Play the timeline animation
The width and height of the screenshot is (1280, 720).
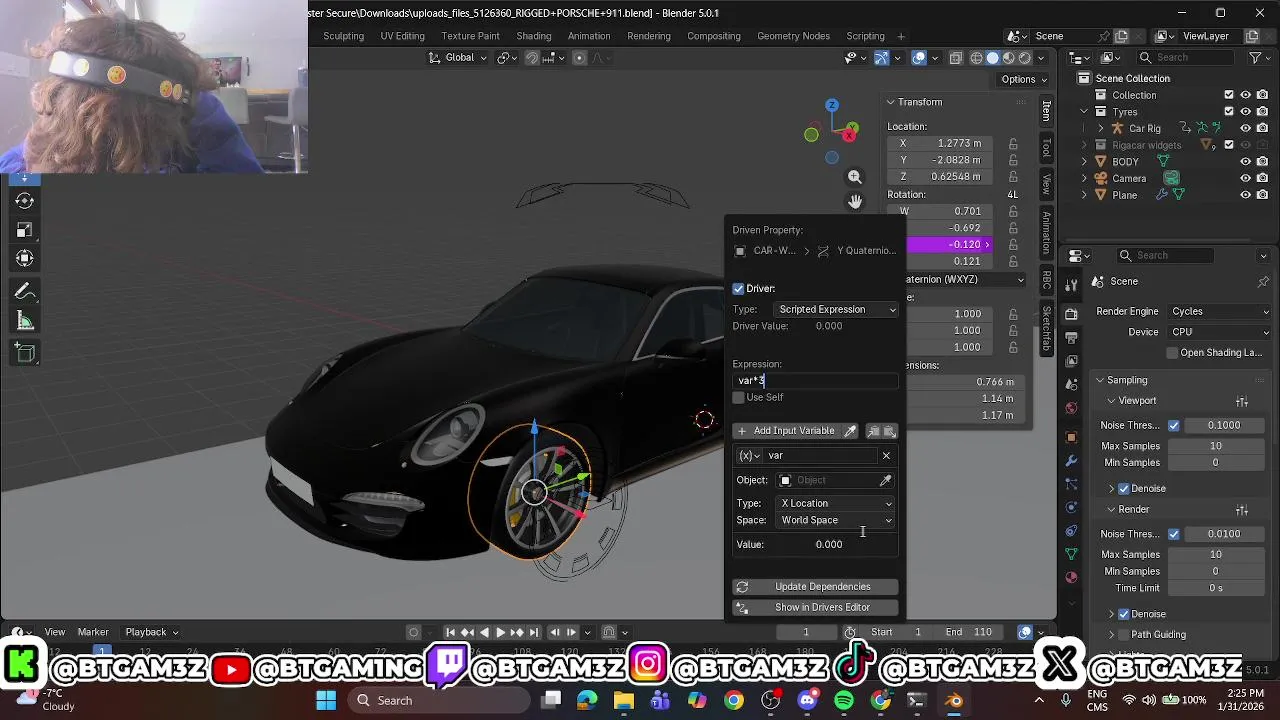pyautogui.click(x=500, y=632)
